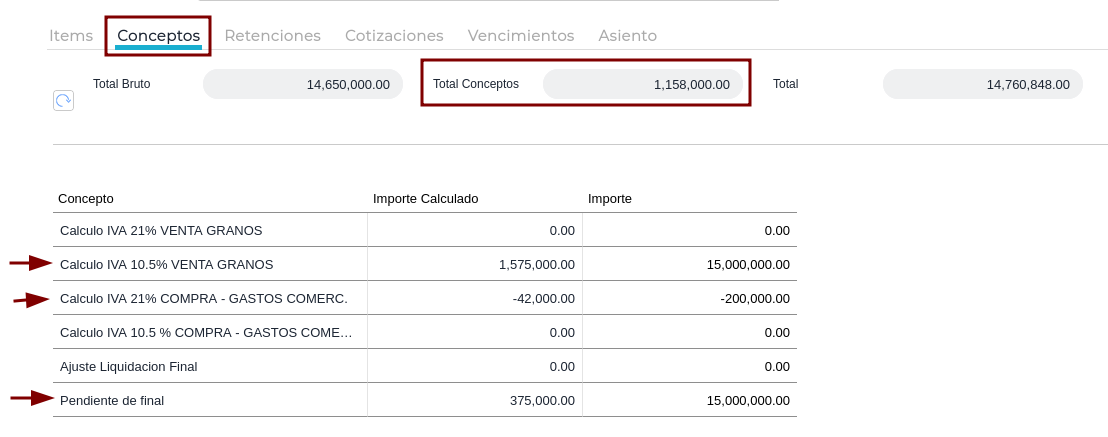Select Calculo IVA 10.5 % COMPRA row

click(425, 332)
